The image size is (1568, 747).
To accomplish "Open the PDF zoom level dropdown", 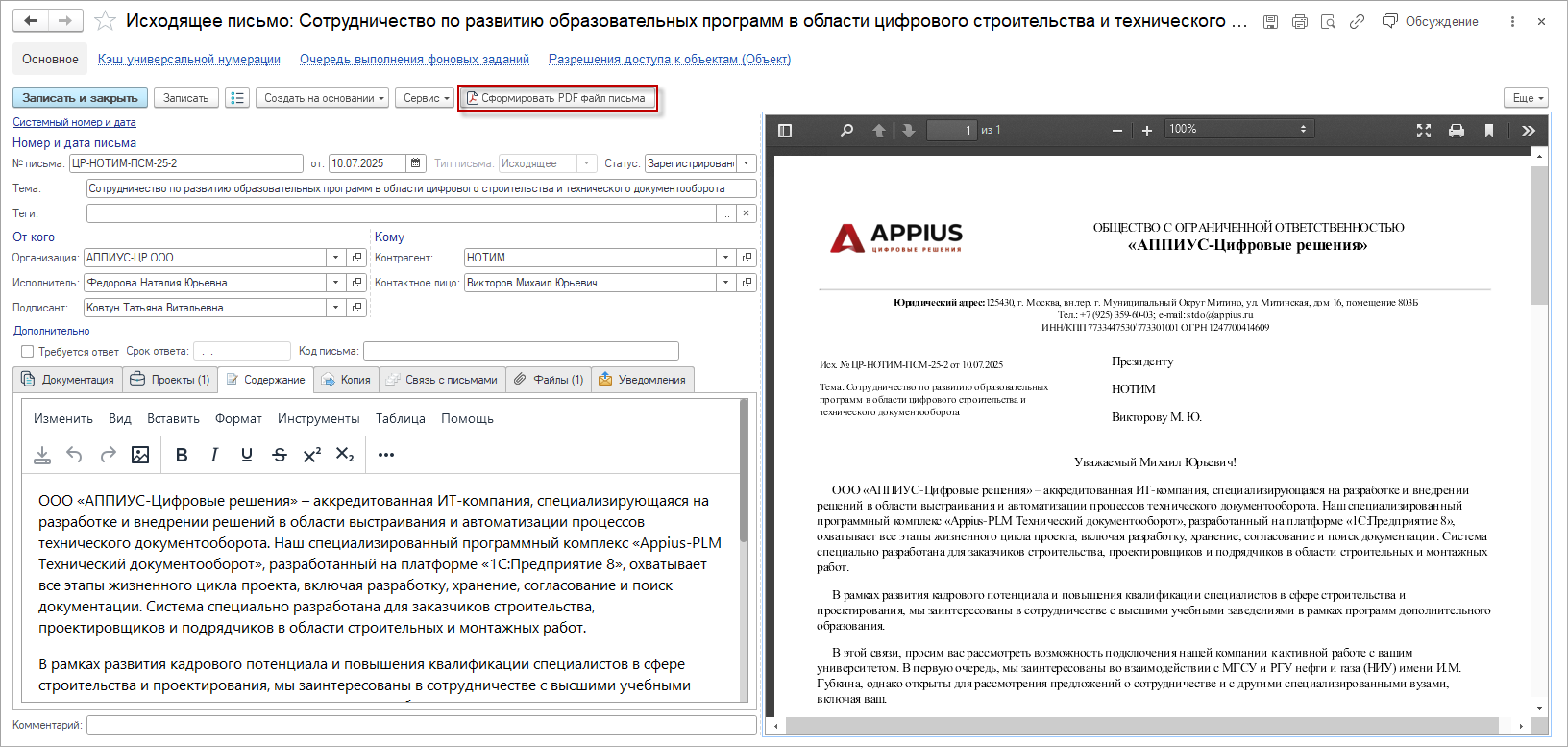I will point(1238,129).
